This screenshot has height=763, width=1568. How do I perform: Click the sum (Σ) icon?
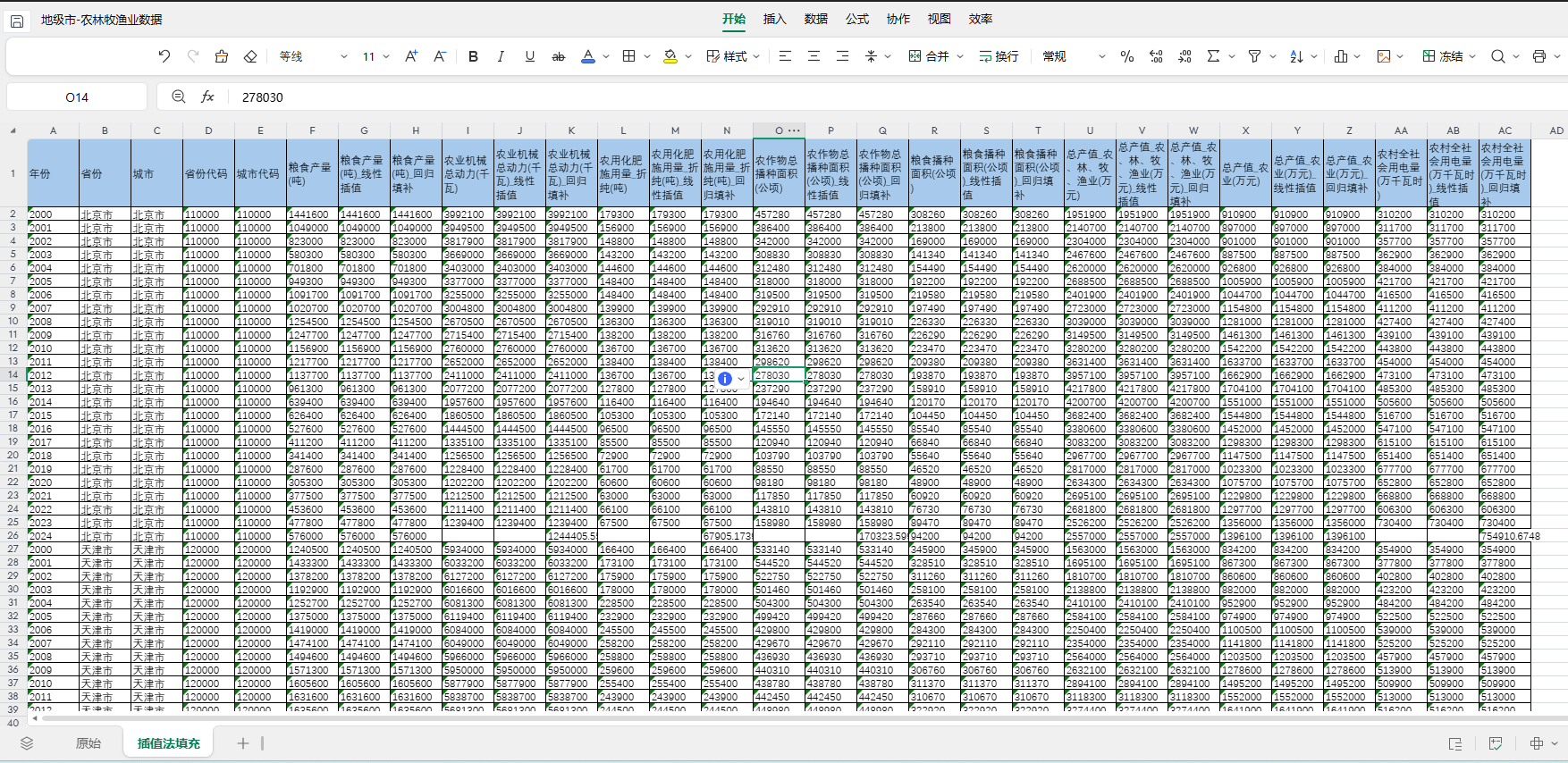tap(1213, 56)
